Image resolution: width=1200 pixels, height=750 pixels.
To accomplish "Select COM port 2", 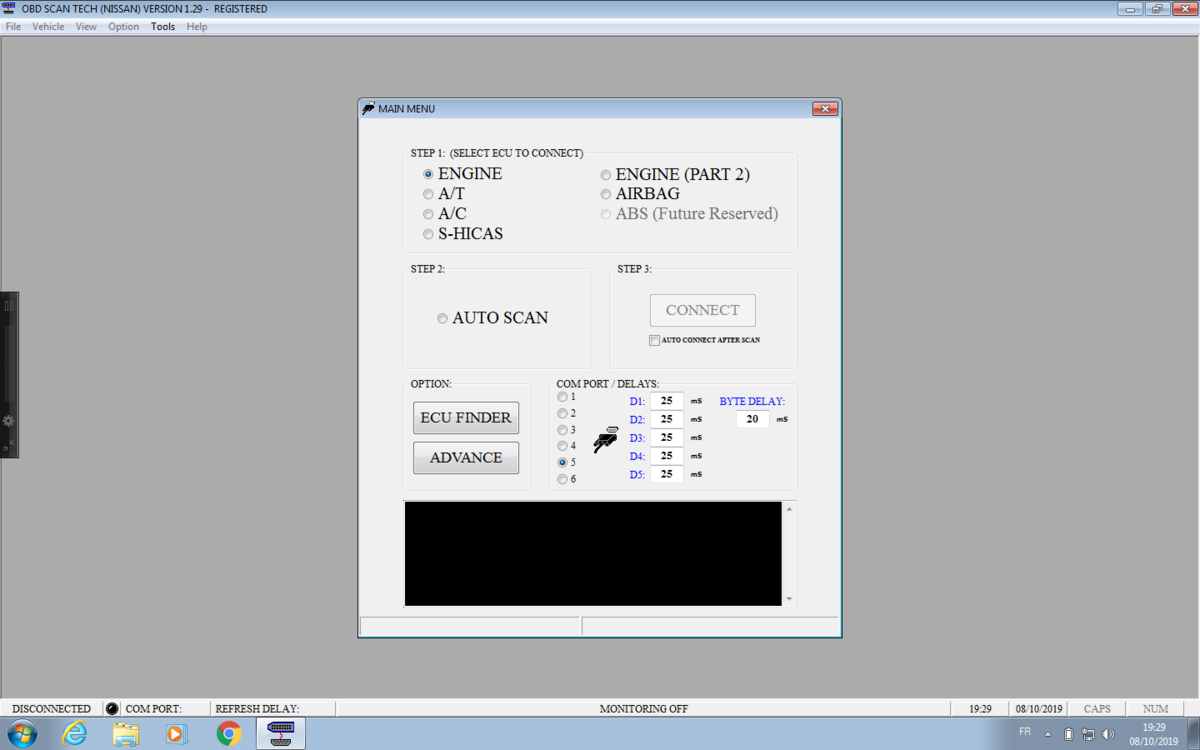I will 562,413.
